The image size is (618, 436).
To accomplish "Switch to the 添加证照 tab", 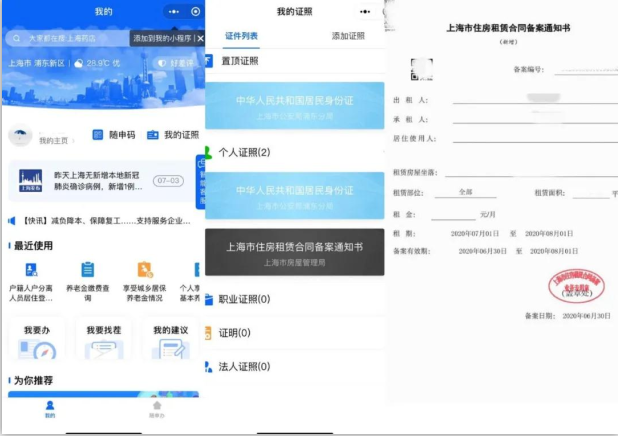I will pos(348,36).
